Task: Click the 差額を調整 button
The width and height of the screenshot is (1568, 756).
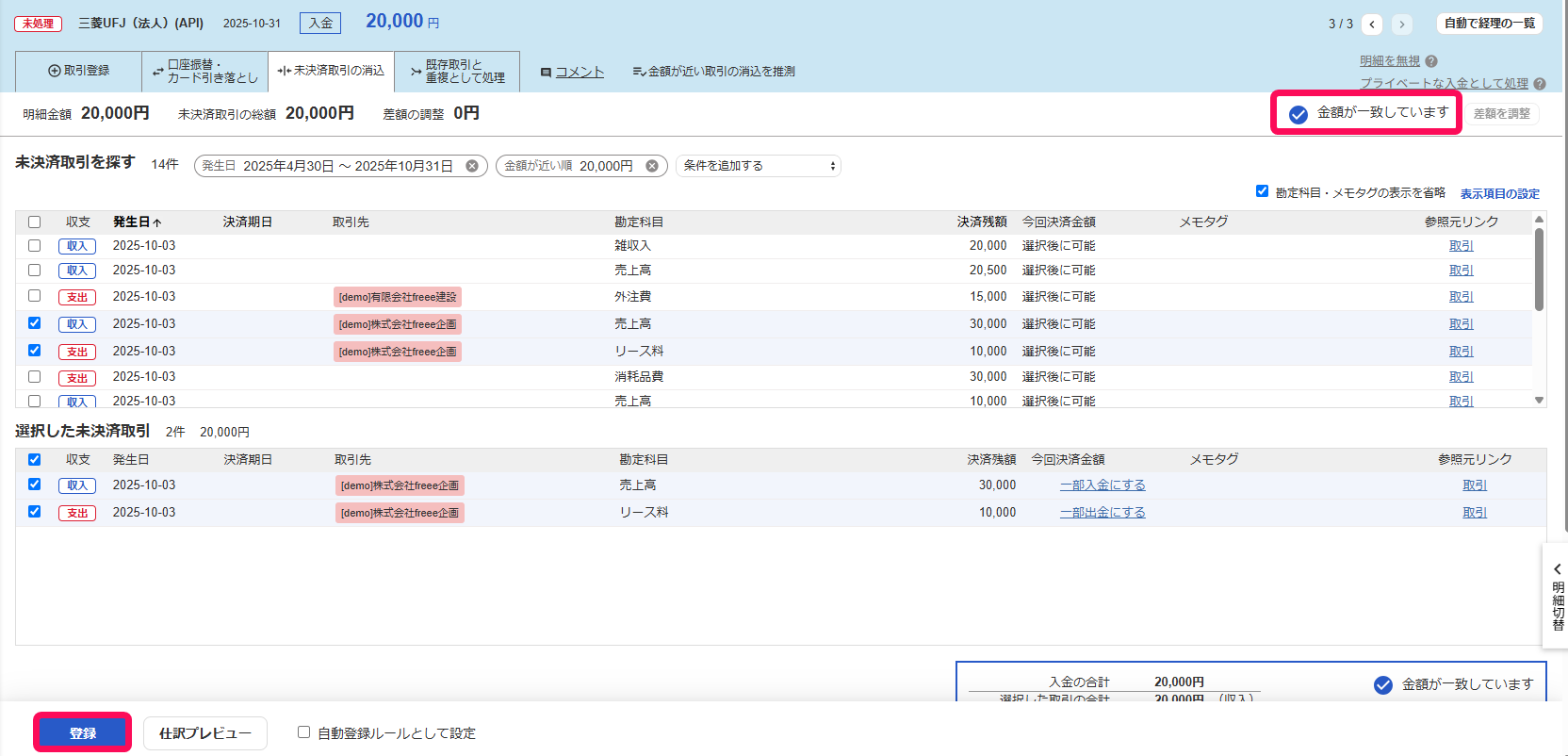Action: pyautogui.click(x=1501, y=114)
